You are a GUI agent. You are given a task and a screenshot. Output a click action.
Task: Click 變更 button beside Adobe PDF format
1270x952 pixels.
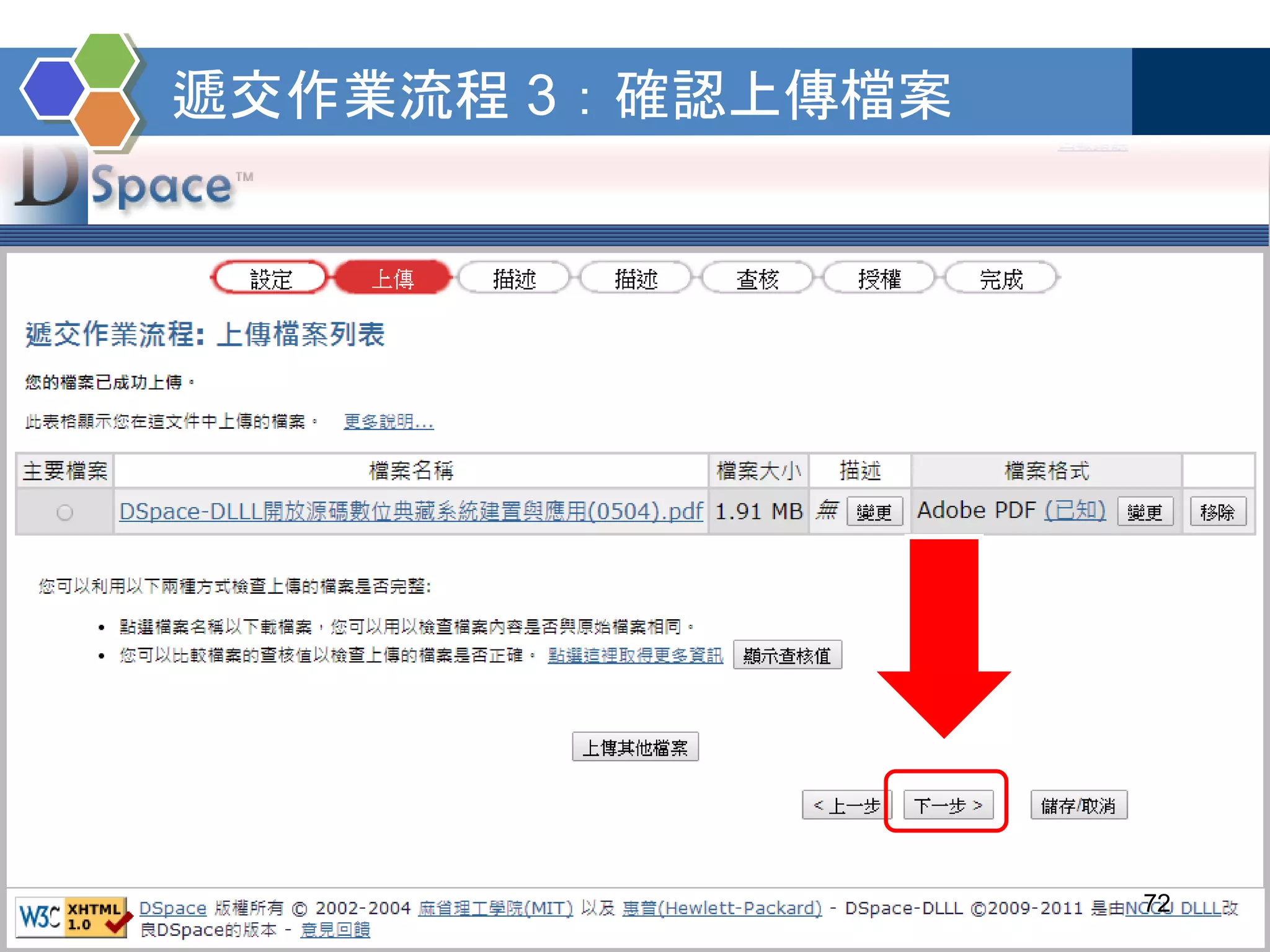click(x=1144, y=512)
